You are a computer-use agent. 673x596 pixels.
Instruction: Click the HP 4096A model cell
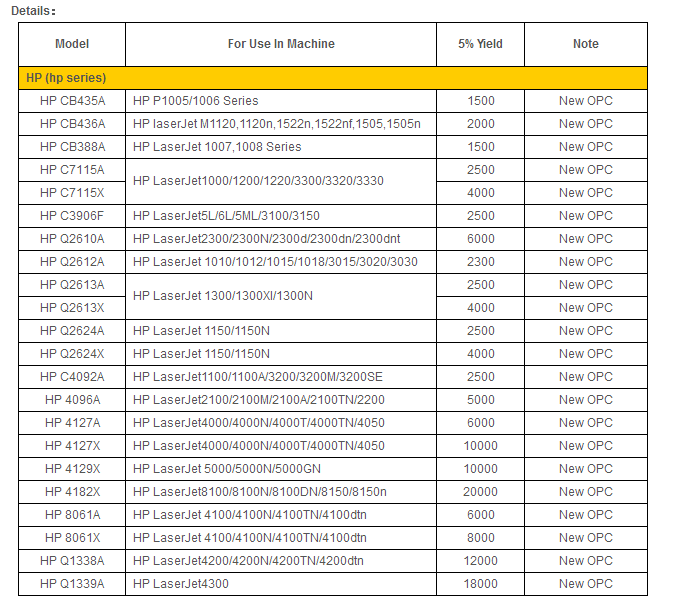72,400
